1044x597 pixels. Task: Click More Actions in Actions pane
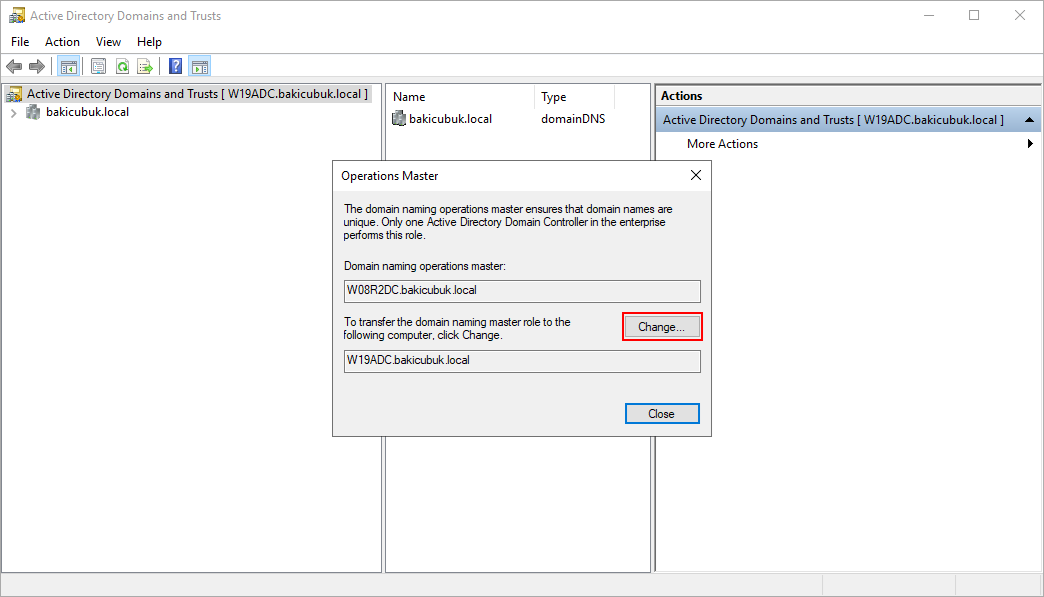coord(722,144)
